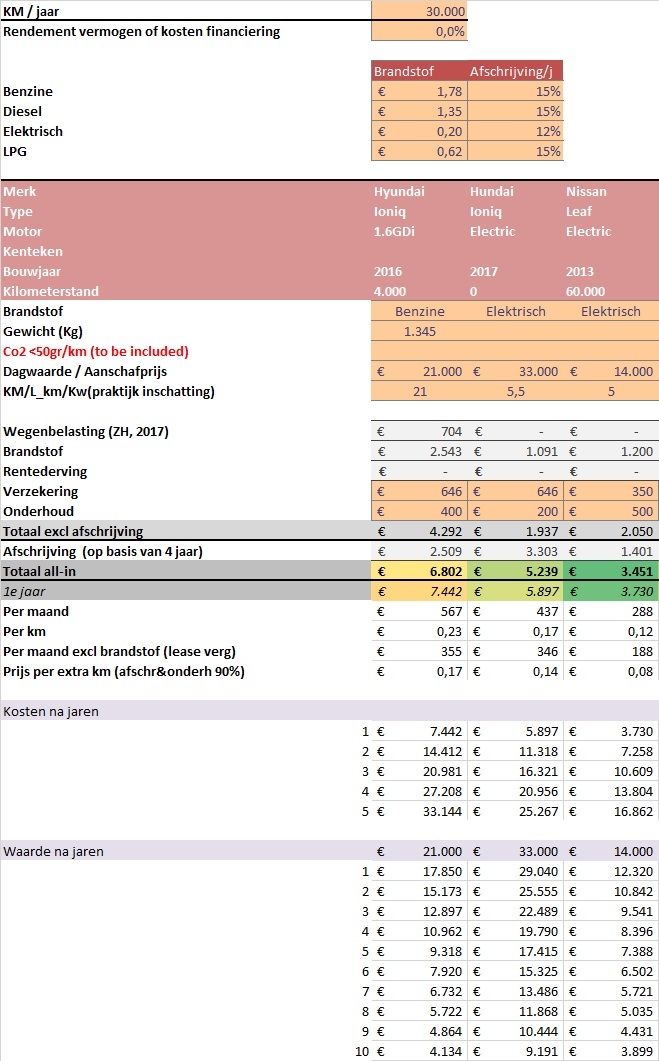Select the Gewicht 1.345 cell
Viewport: 659px width, 1061px height.
pyautogui.click(x=419, y=332)
